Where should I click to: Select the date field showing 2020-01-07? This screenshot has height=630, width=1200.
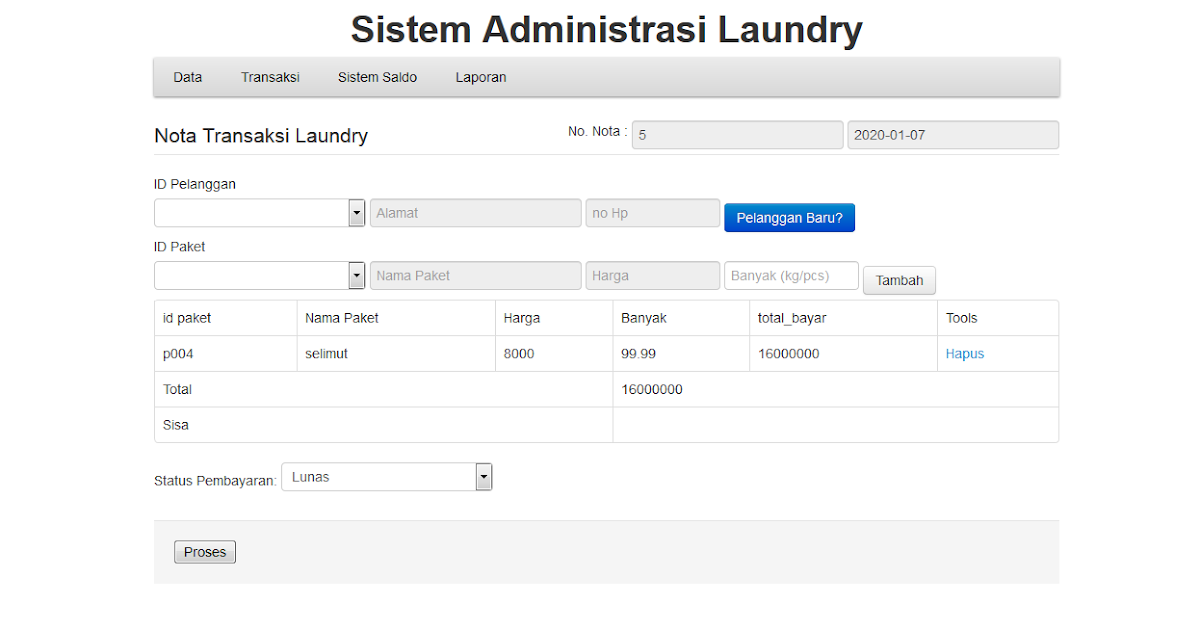coord(952,134)
